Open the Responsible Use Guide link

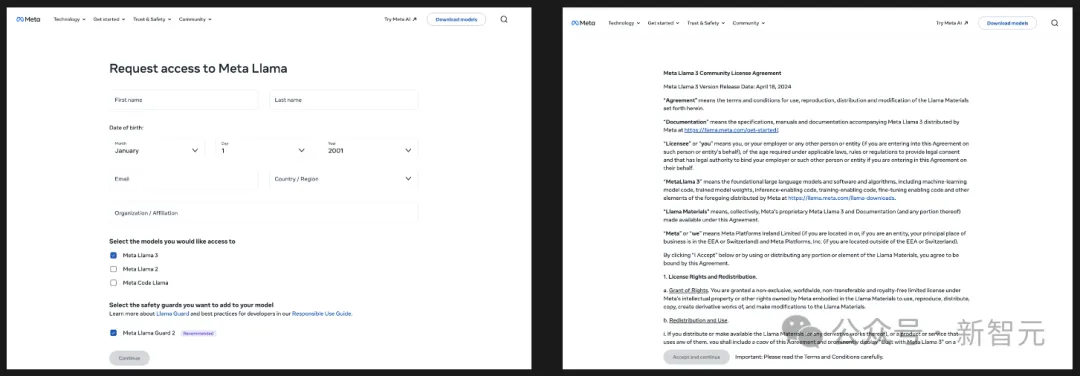tap(322, 313)
